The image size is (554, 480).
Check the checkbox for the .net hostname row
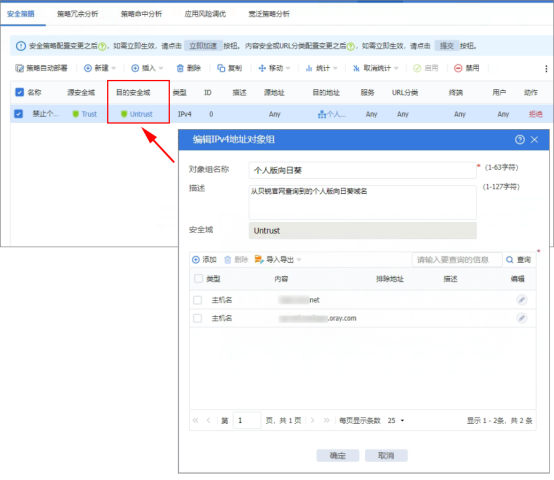click(198, 300)
